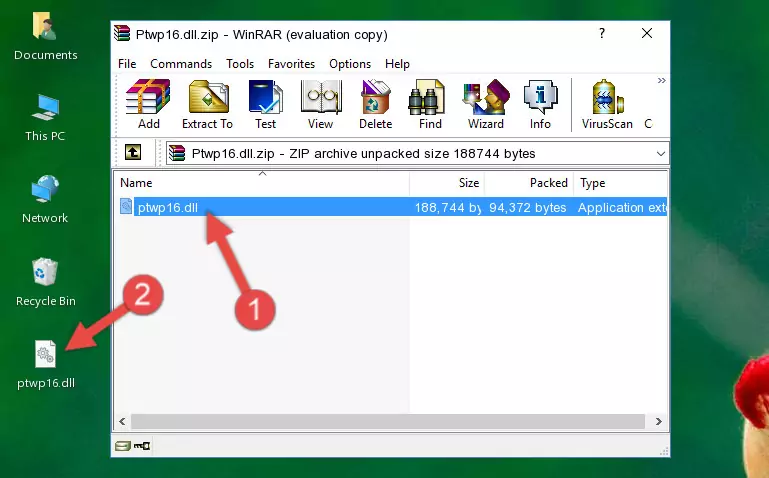Click the WinRAR title bar icon
Viewport: 769px width, 478px height.
(122, 34)
